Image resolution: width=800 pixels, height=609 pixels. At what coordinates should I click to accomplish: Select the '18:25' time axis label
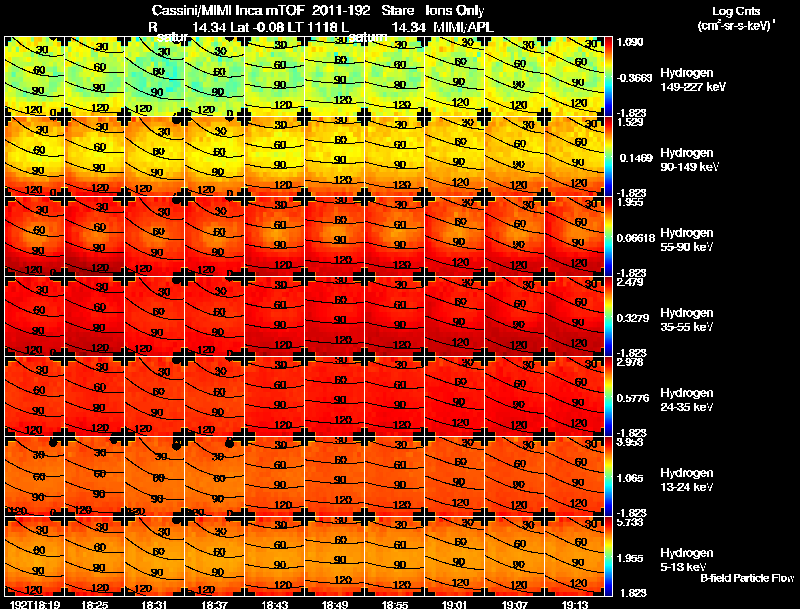(94, 604)
